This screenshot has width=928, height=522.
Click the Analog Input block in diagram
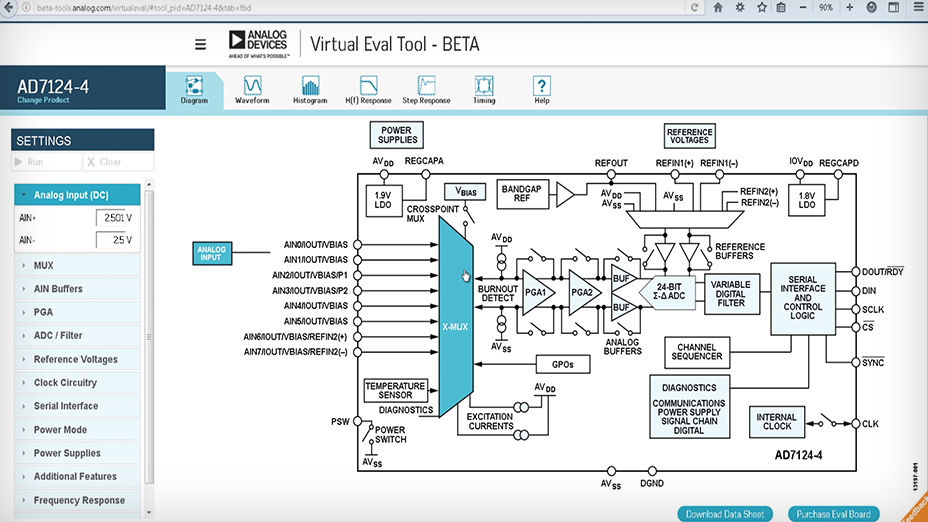[x=212, y=253]
